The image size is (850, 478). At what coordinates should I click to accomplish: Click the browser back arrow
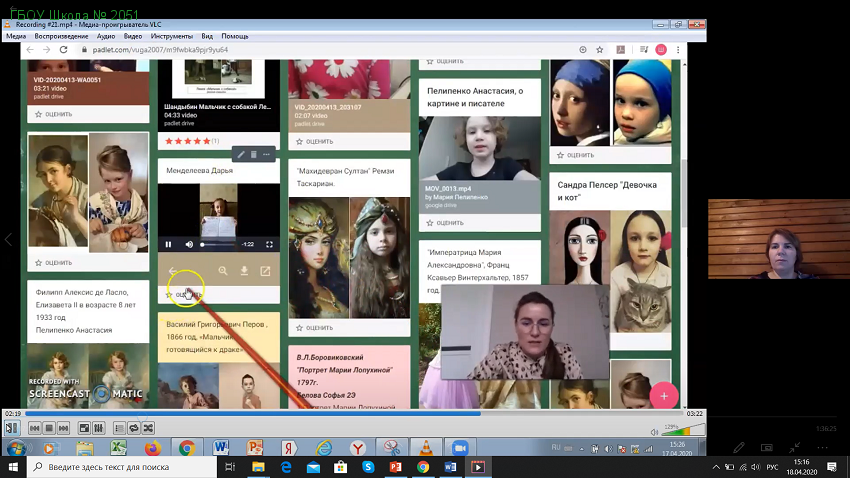(30, 50)
